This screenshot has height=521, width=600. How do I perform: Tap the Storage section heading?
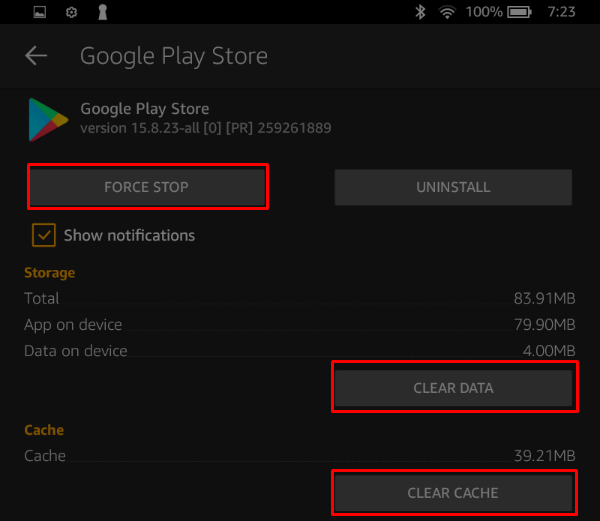click(x=50, y=273)
